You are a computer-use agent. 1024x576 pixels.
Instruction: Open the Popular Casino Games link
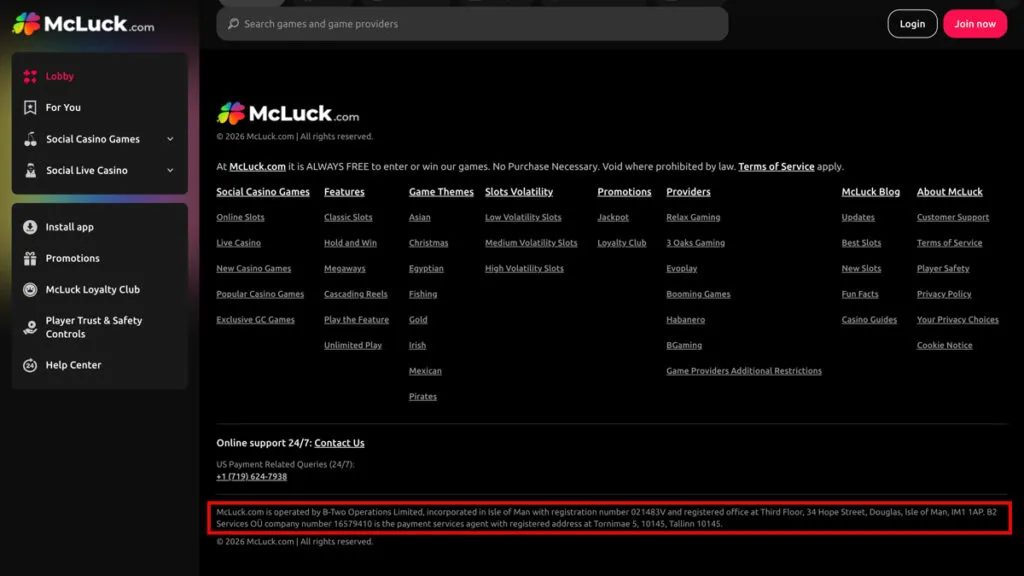(260, 294)
